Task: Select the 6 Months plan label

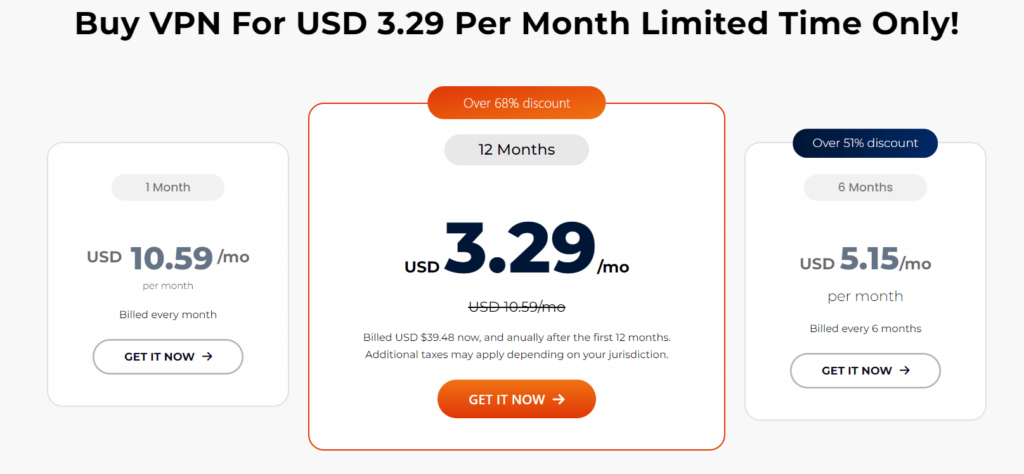Action: pos(865,187)
